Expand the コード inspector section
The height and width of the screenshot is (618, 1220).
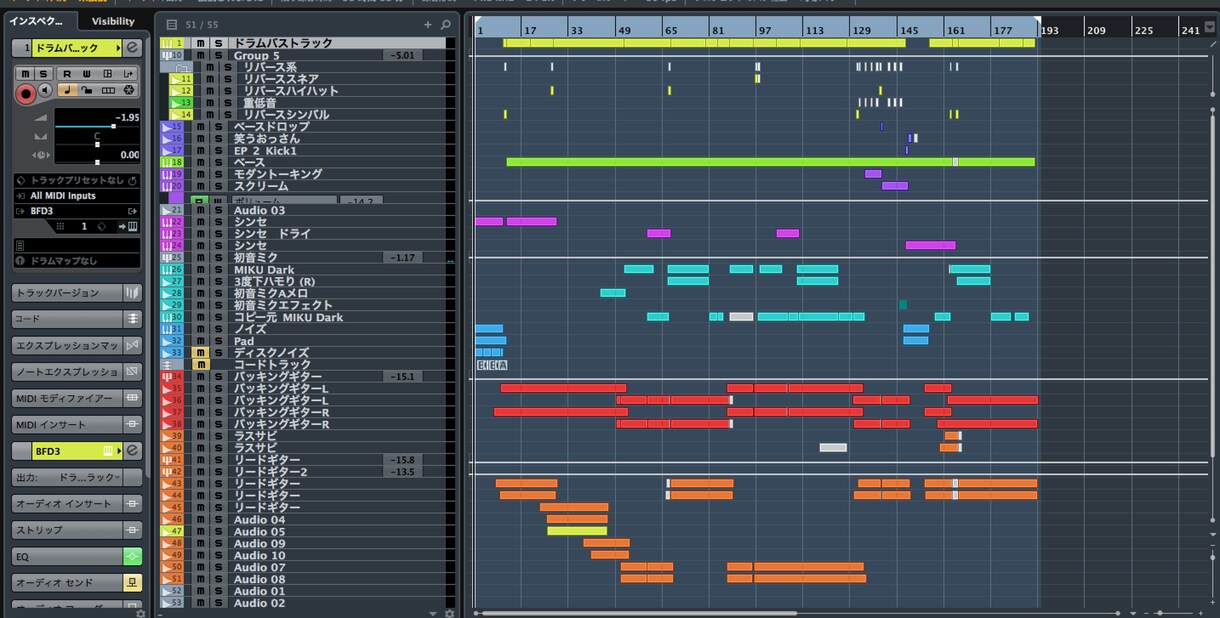pyautogui.click(x=77, y=319)
